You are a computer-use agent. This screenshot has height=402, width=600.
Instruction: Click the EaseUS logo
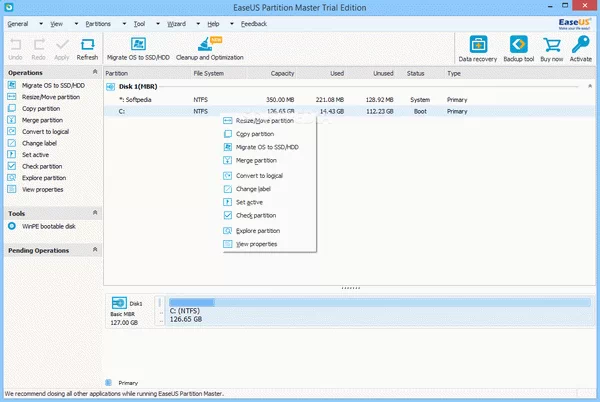574,24
